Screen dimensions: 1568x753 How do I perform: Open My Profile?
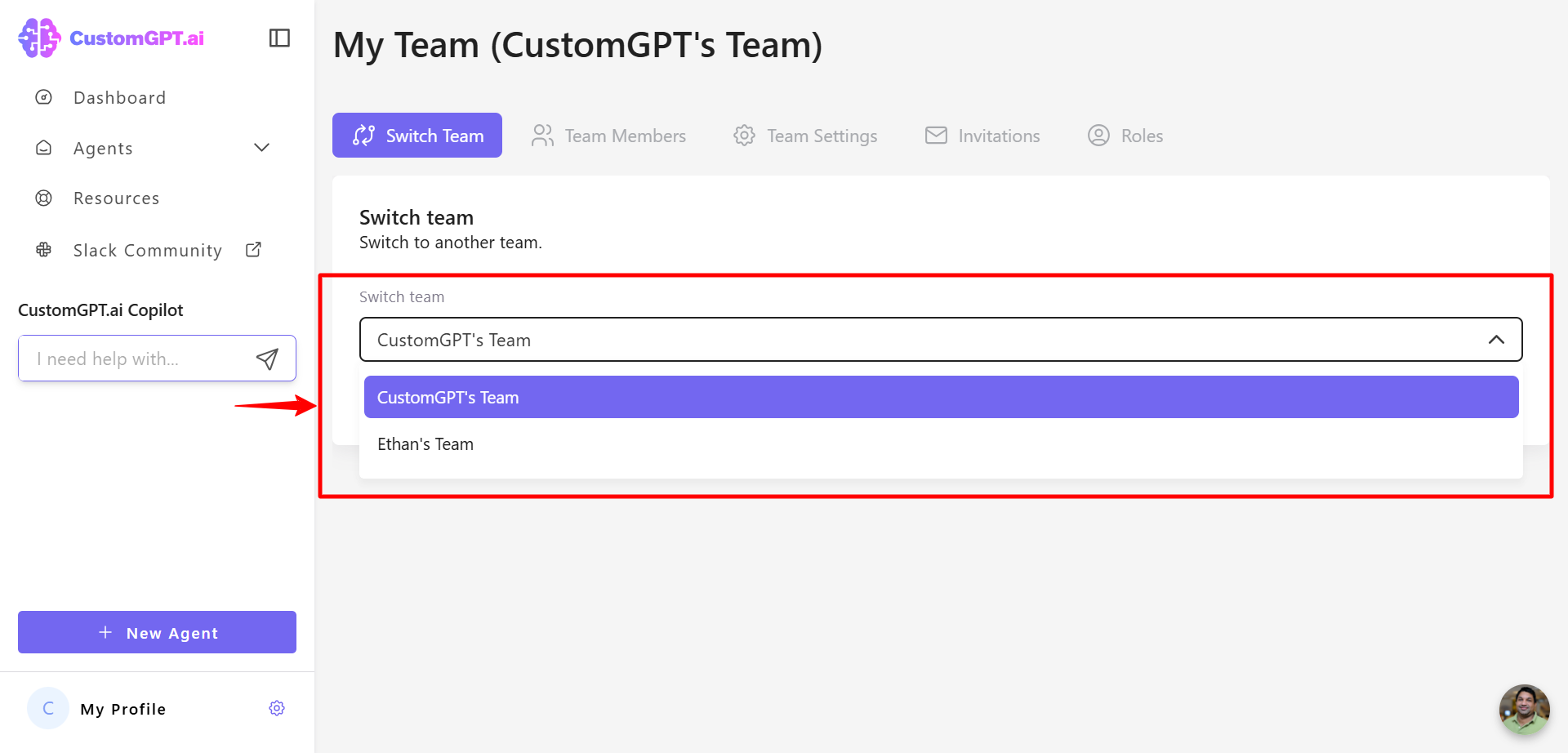[122, 709]
